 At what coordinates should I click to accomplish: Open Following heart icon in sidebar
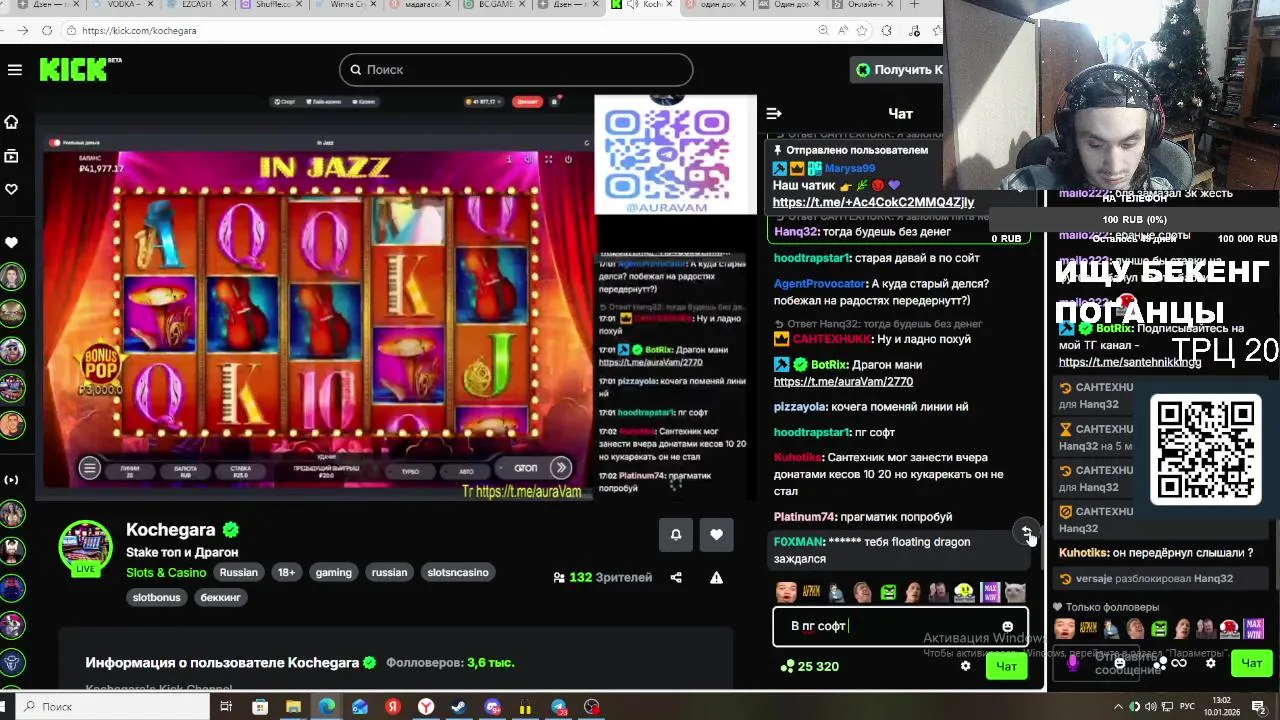pyautogui.click(x=12, y=189)
